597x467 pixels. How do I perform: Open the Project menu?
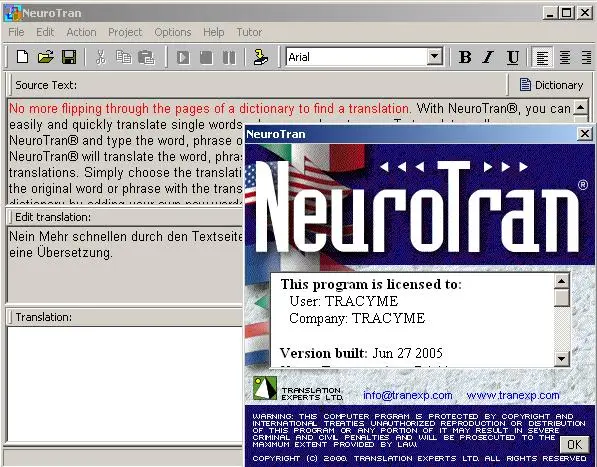click(125, 32)
